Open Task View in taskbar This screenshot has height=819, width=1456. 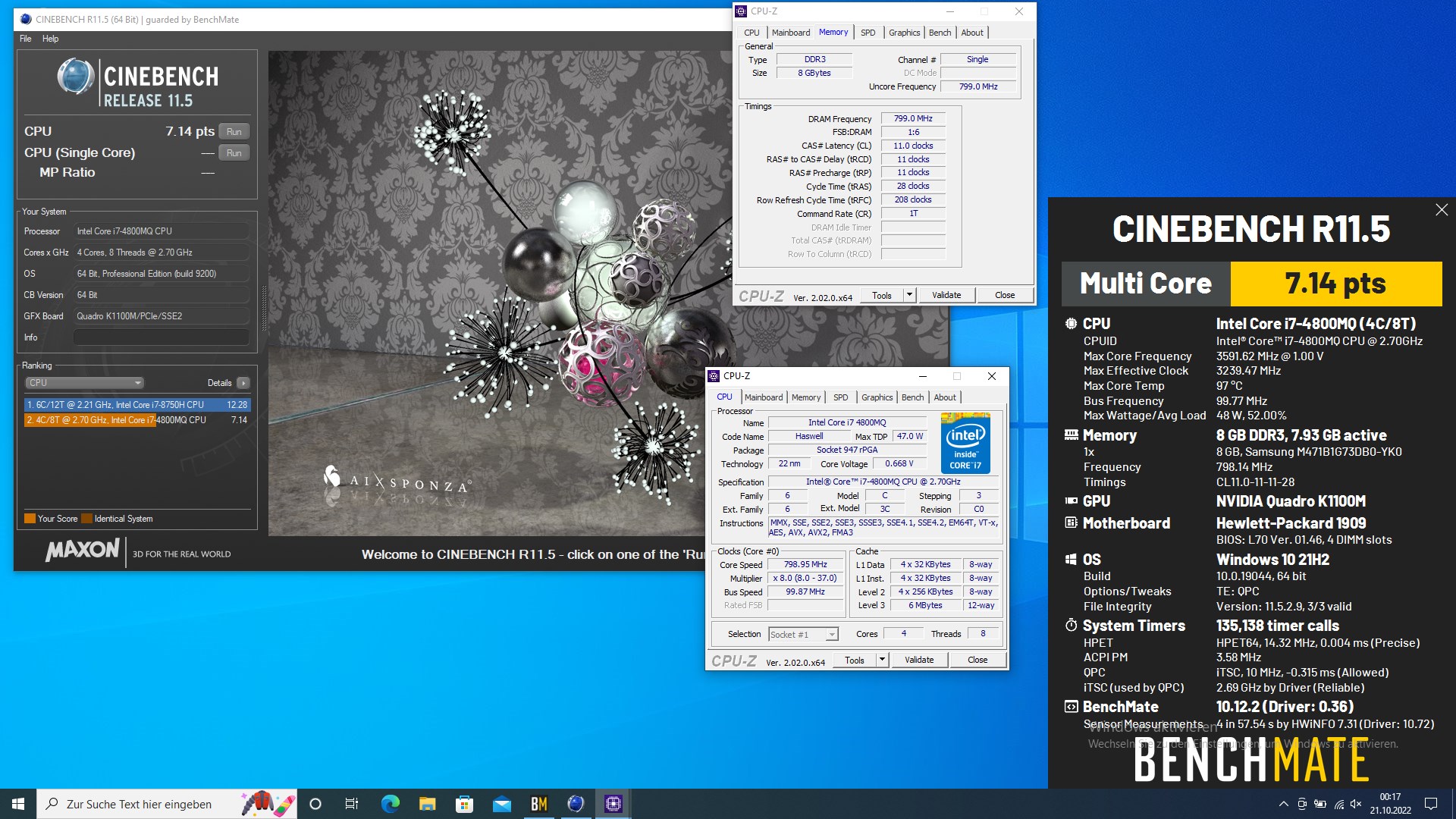tap(352, 804)
